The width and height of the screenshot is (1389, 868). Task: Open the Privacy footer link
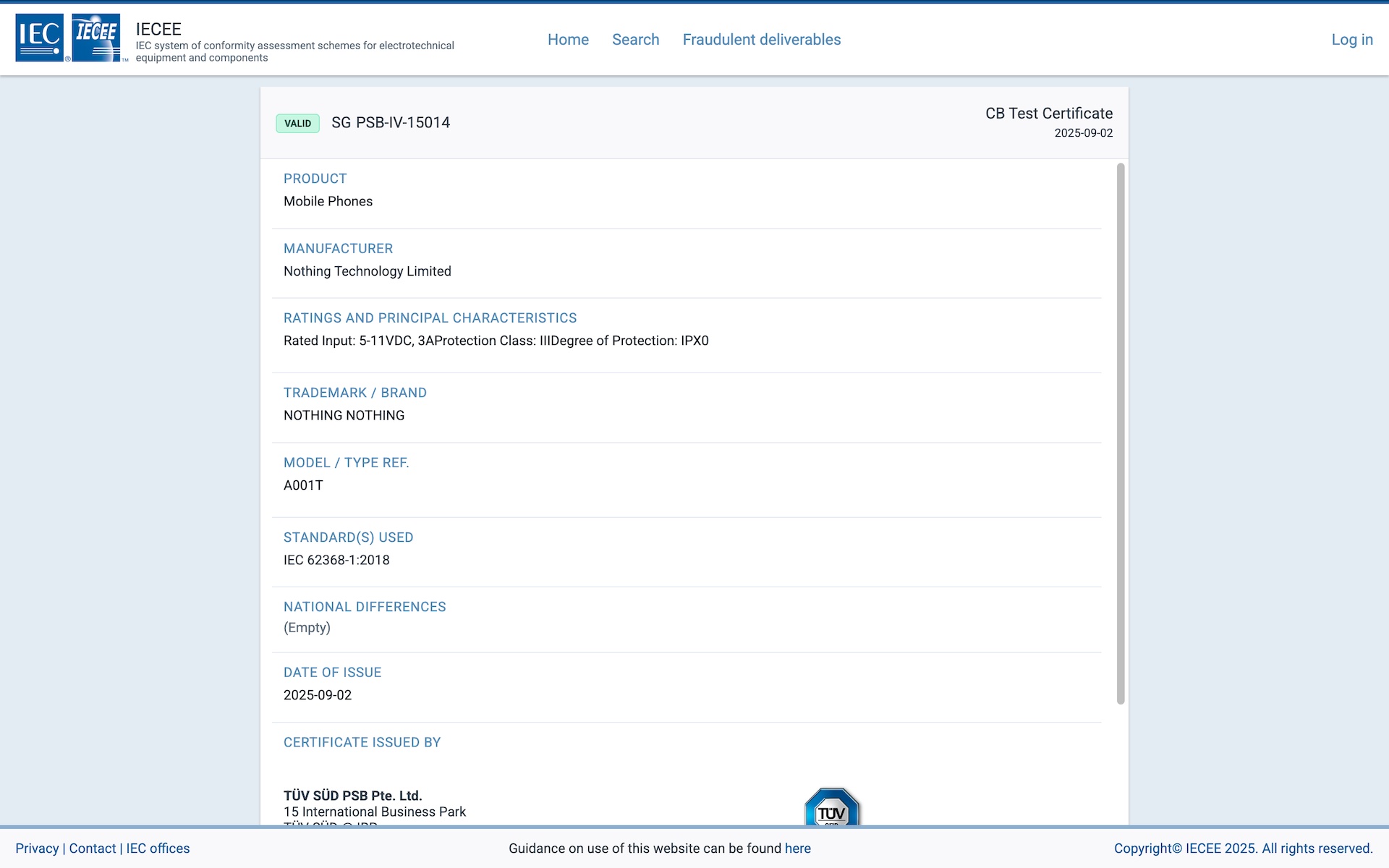[x=37, y=848]
